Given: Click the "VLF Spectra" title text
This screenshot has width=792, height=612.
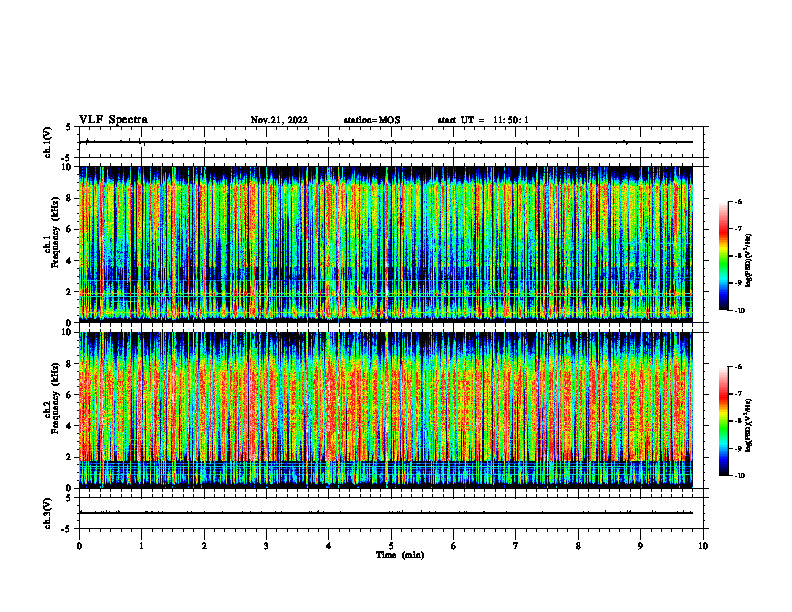Looking at the screenshot, I should coord(113,120).
